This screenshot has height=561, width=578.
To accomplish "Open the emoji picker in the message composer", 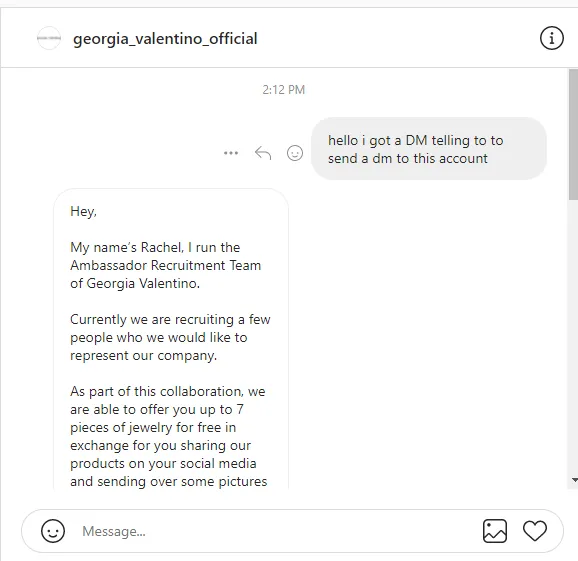I will pos(53,531).
